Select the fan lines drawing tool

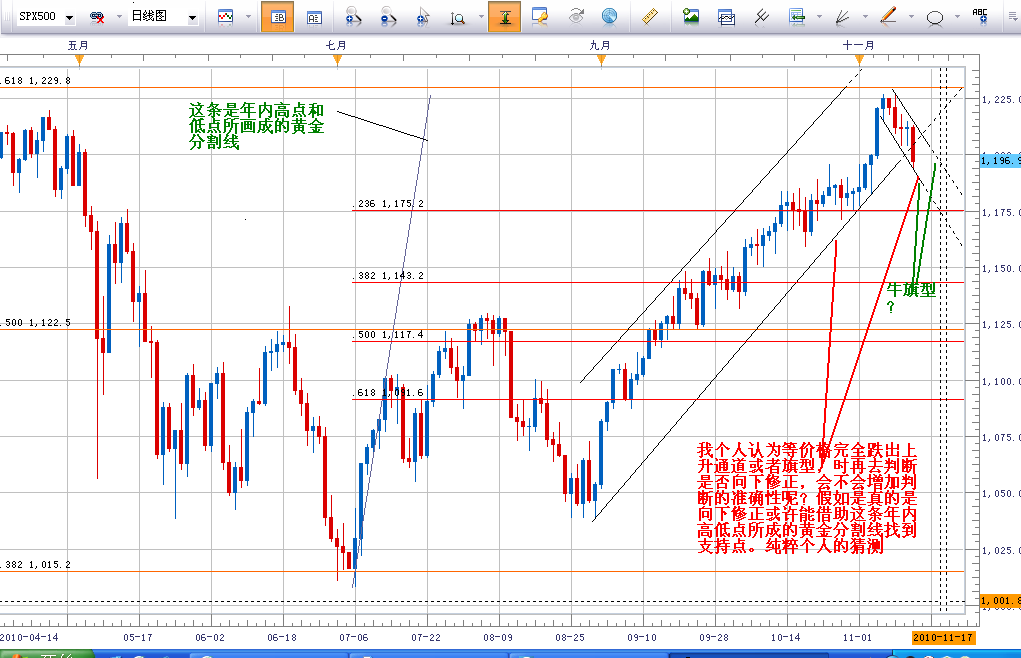tap(843, 17)
